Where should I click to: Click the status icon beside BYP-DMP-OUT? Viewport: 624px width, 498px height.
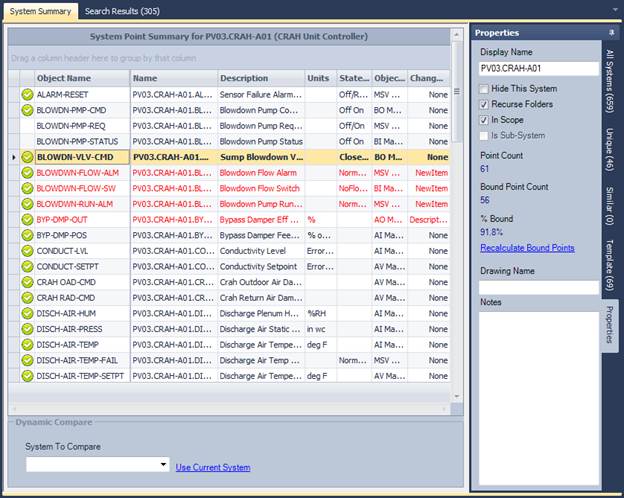[27, 219]
